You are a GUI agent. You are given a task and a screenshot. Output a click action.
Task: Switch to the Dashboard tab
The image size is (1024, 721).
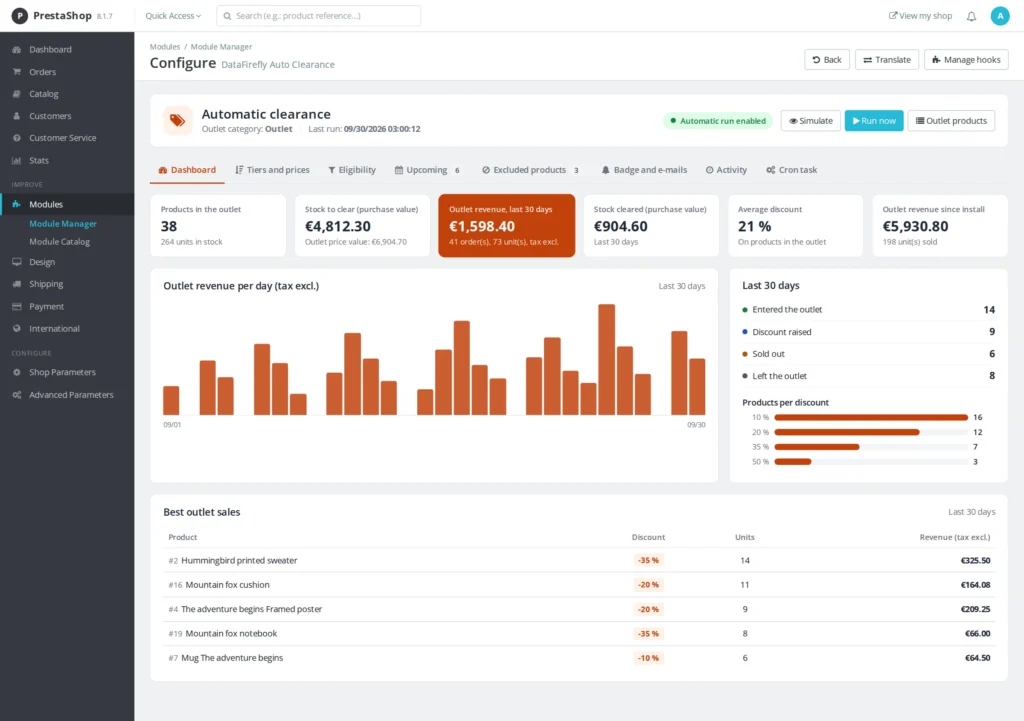(x=187, y=170)
